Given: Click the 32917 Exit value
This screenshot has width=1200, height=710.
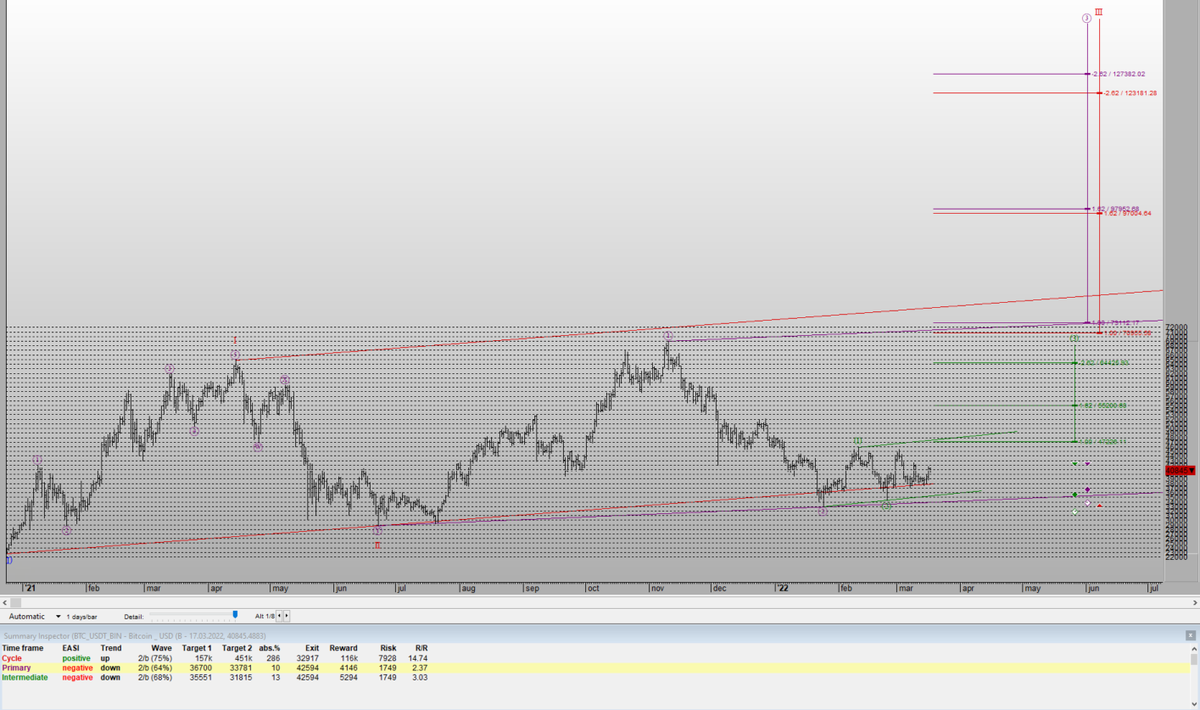Looking at the screenshot, I should (x=307, y=659).
